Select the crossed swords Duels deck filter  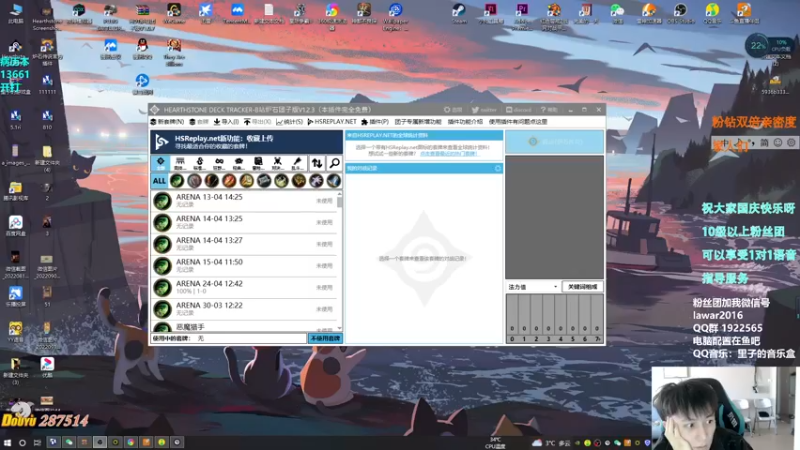pyautogui.click(x=278, y=163)
